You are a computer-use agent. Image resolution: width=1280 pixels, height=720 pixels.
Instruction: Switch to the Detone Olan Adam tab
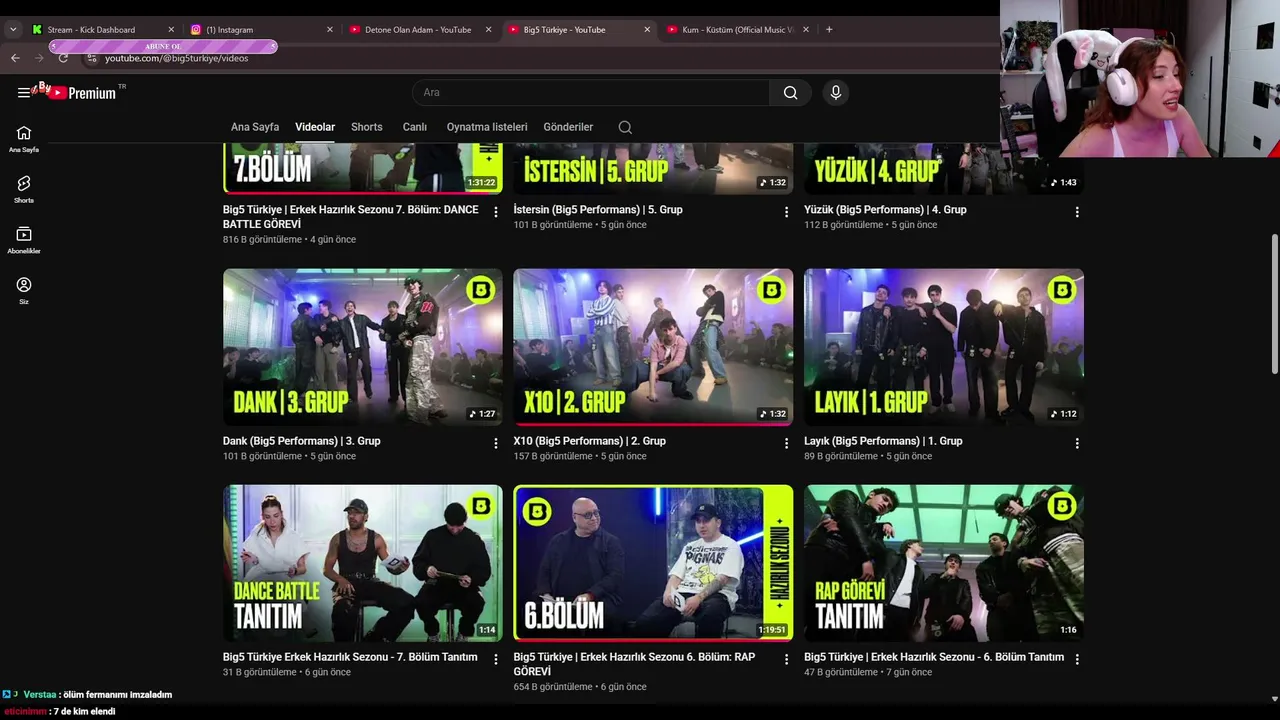click(418, 30)
